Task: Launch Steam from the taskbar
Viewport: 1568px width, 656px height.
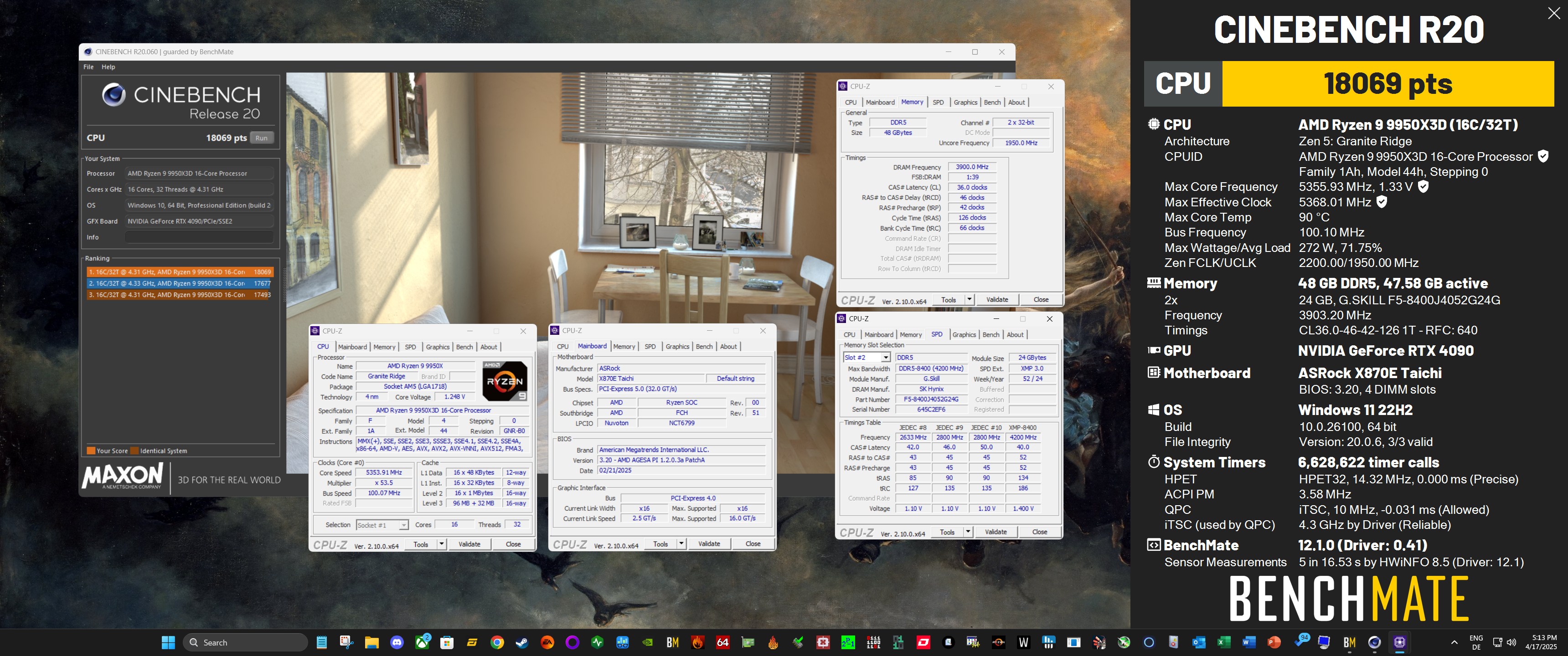Action: (522, 642)
